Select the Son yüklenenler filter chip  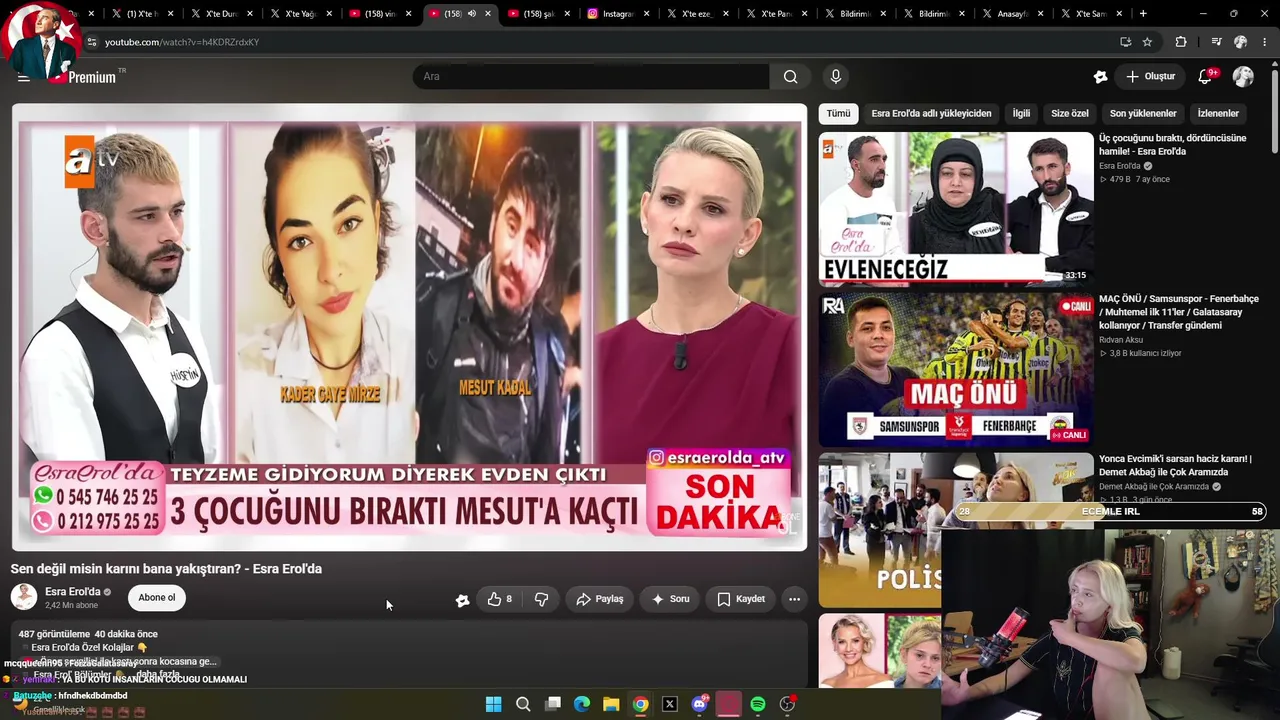[1143, 113]
